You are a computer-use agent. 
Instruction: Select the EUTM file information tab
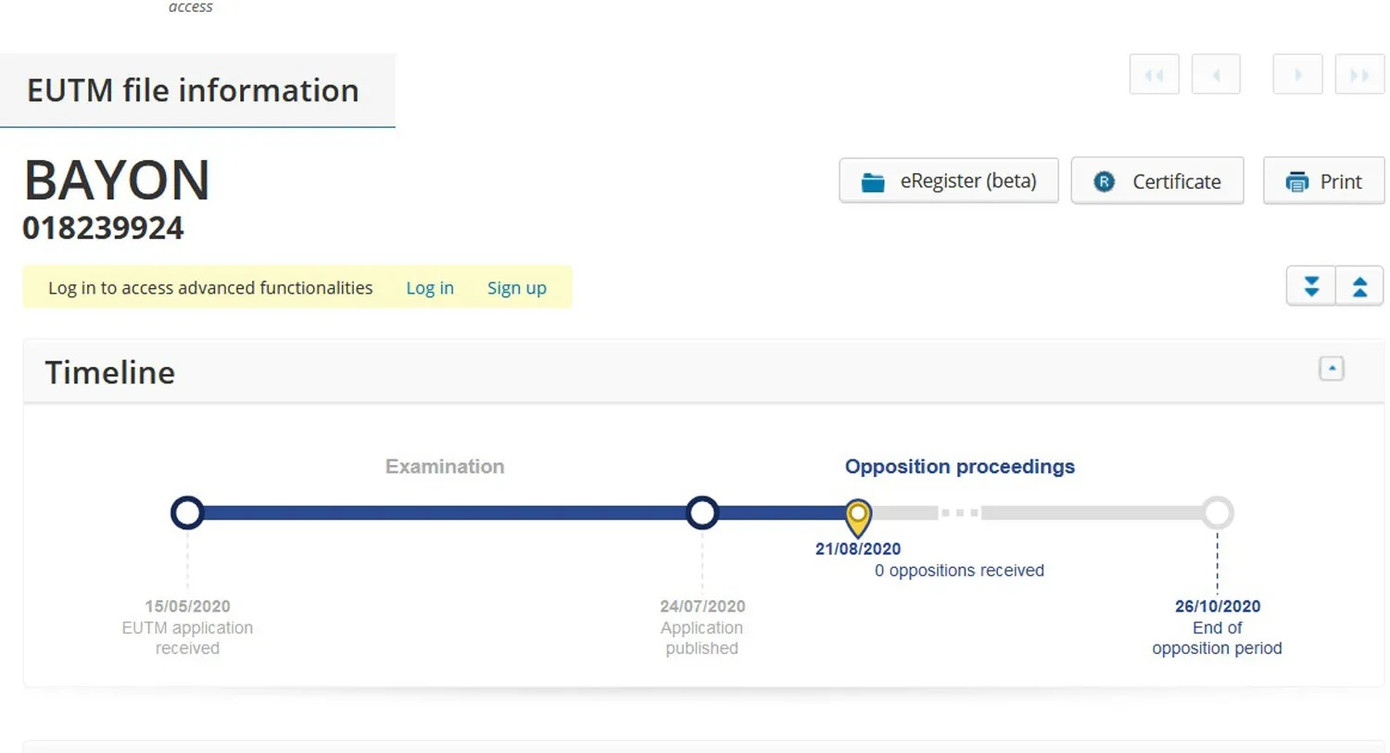point(193,90)
